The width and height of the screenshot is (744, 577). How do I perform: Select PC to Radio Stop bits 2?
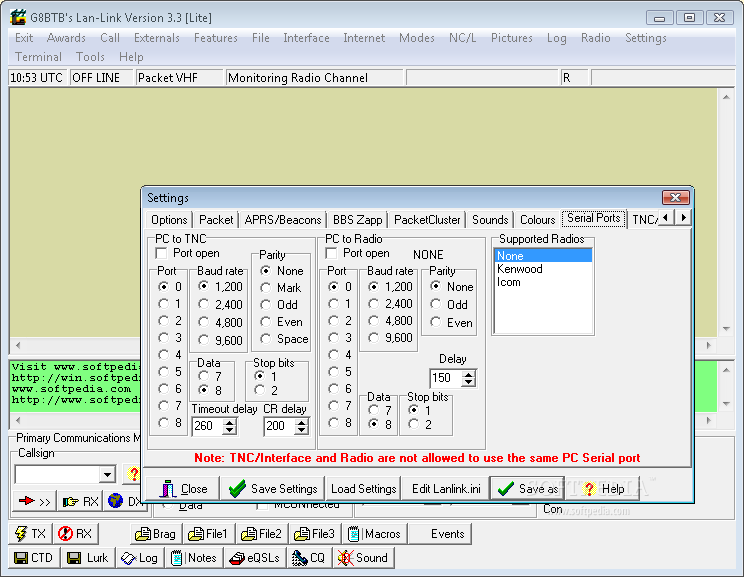tap(414, 424)
